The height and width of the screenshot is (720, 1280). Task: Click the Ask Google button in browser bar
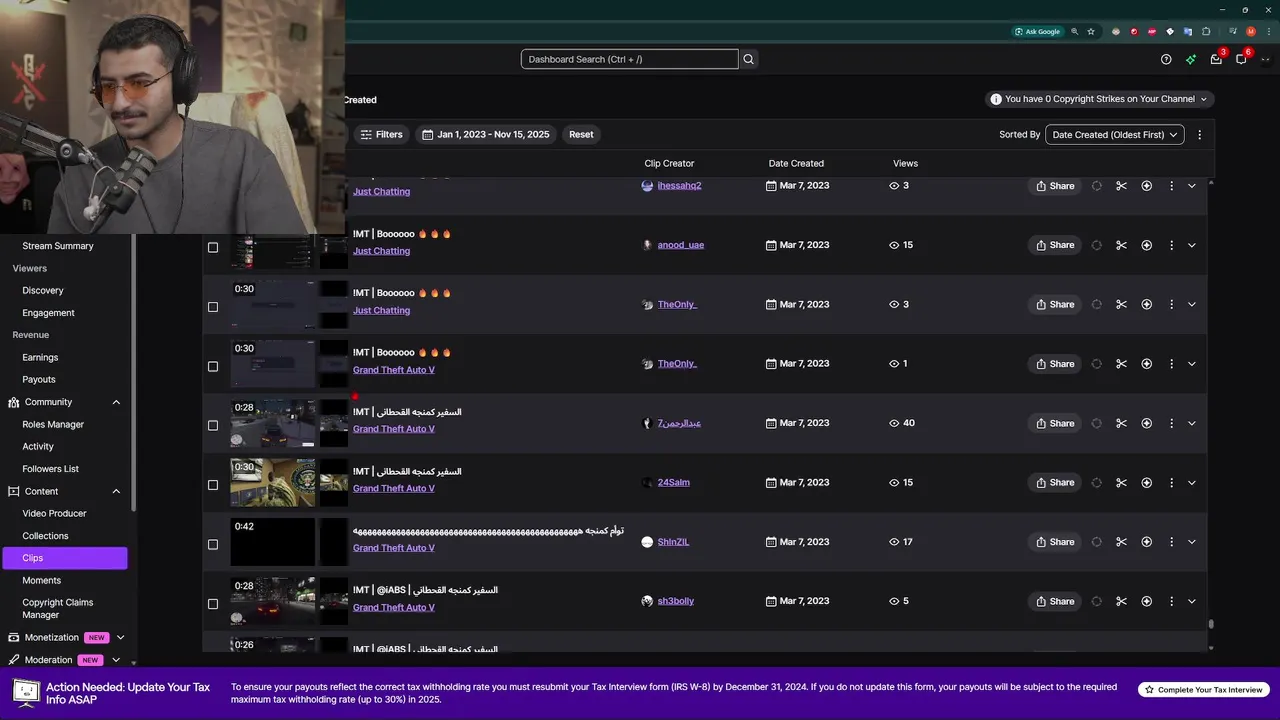coord(1037,31)
